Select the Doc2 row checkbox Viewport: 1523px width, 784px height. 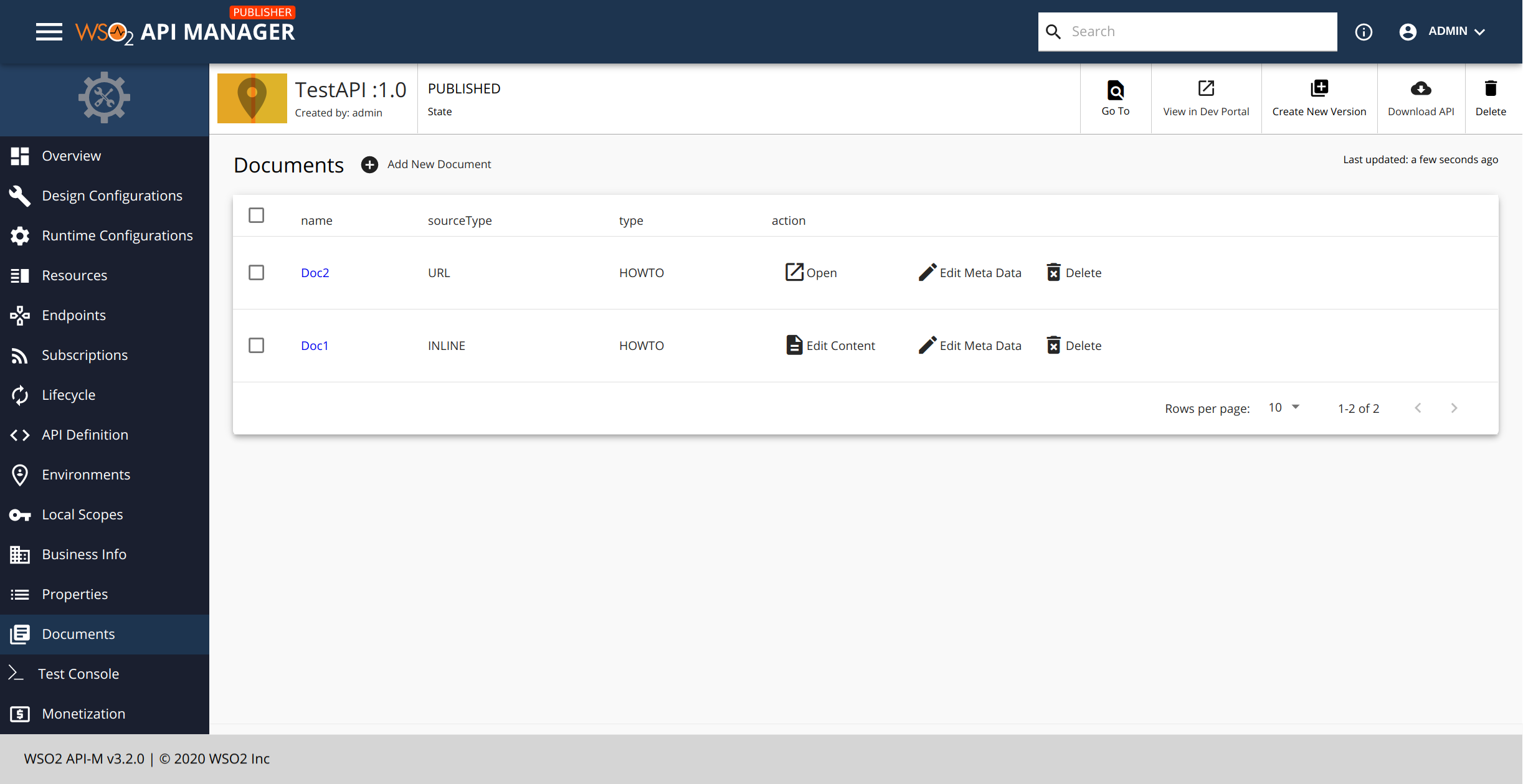click(x=256, y=273)
